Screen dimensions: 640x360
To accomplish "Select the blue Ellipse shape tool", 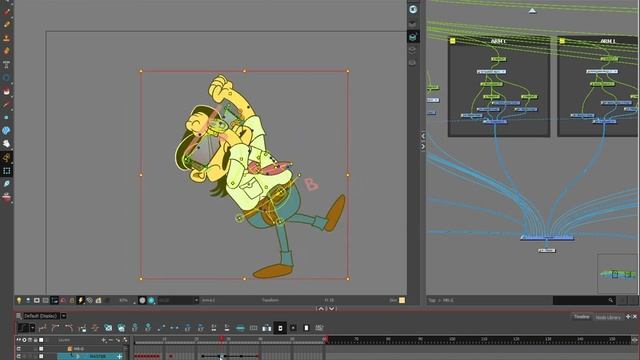I will 7,78.
